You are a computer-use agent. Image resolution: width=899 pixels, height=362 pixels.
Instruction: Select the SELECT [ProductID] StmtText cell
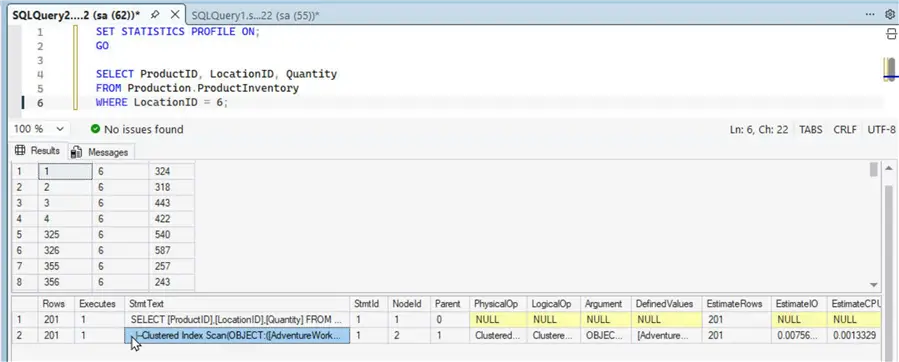237,320
